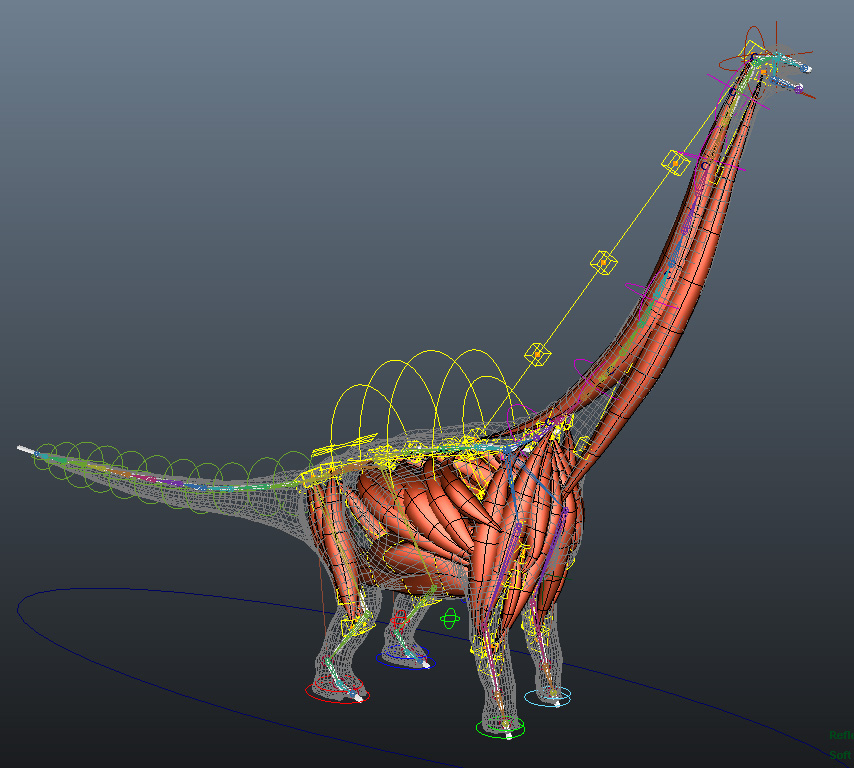Viewport: 854px width, 768px height.
Task: Select the top yellow cube neck control
Action: click(676, 163)
